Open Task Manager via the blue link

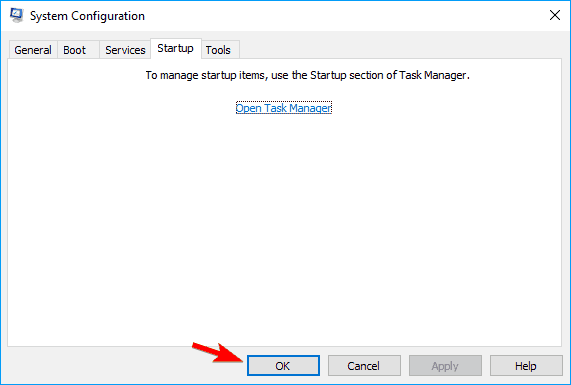(x=284, y=108)
